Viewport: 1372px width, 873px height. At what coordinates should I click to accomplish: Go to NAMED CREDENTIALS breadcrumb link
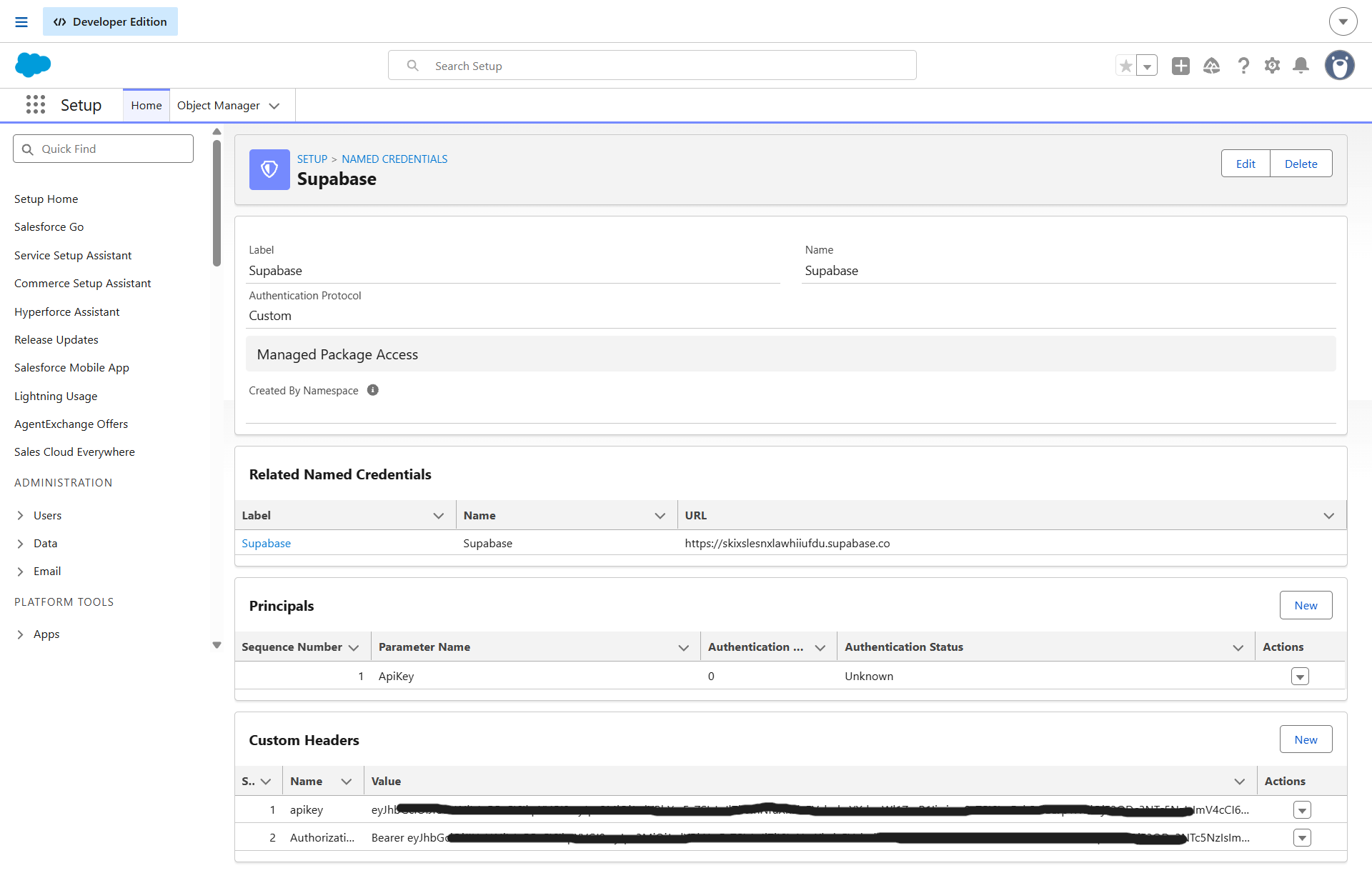click(394, 159)
